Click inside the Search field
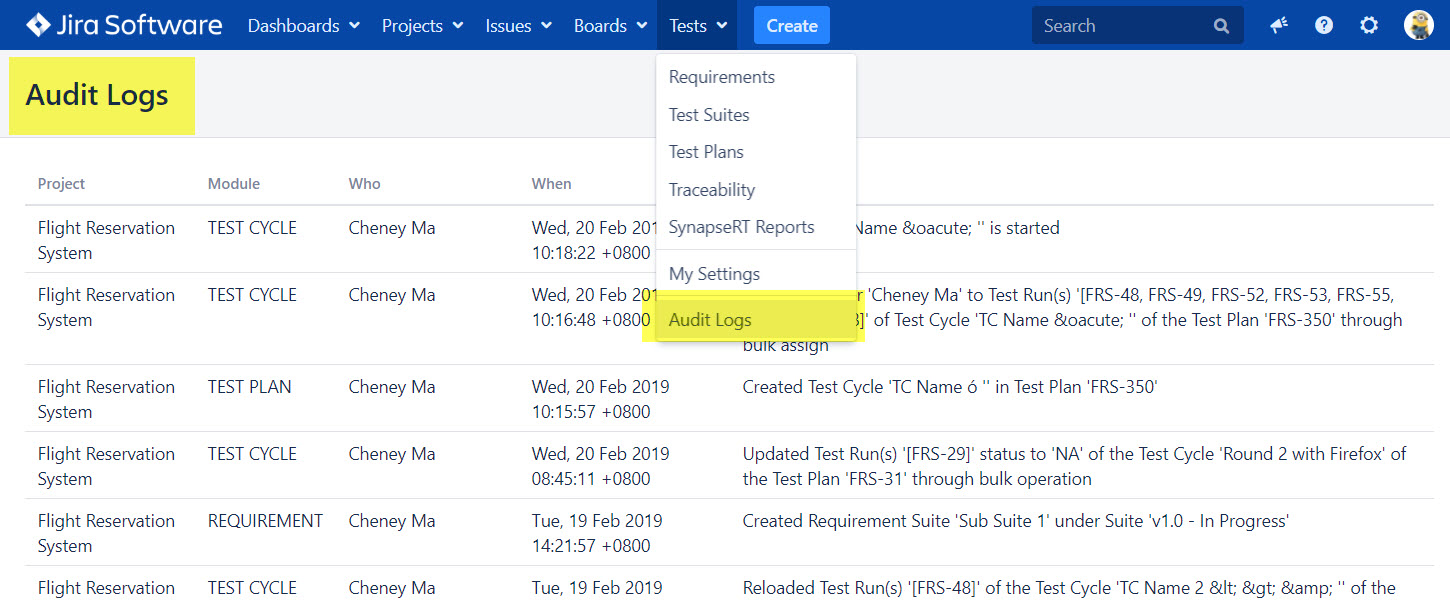This screenshot has height=600, width=1450. (x=1120, y=26)
